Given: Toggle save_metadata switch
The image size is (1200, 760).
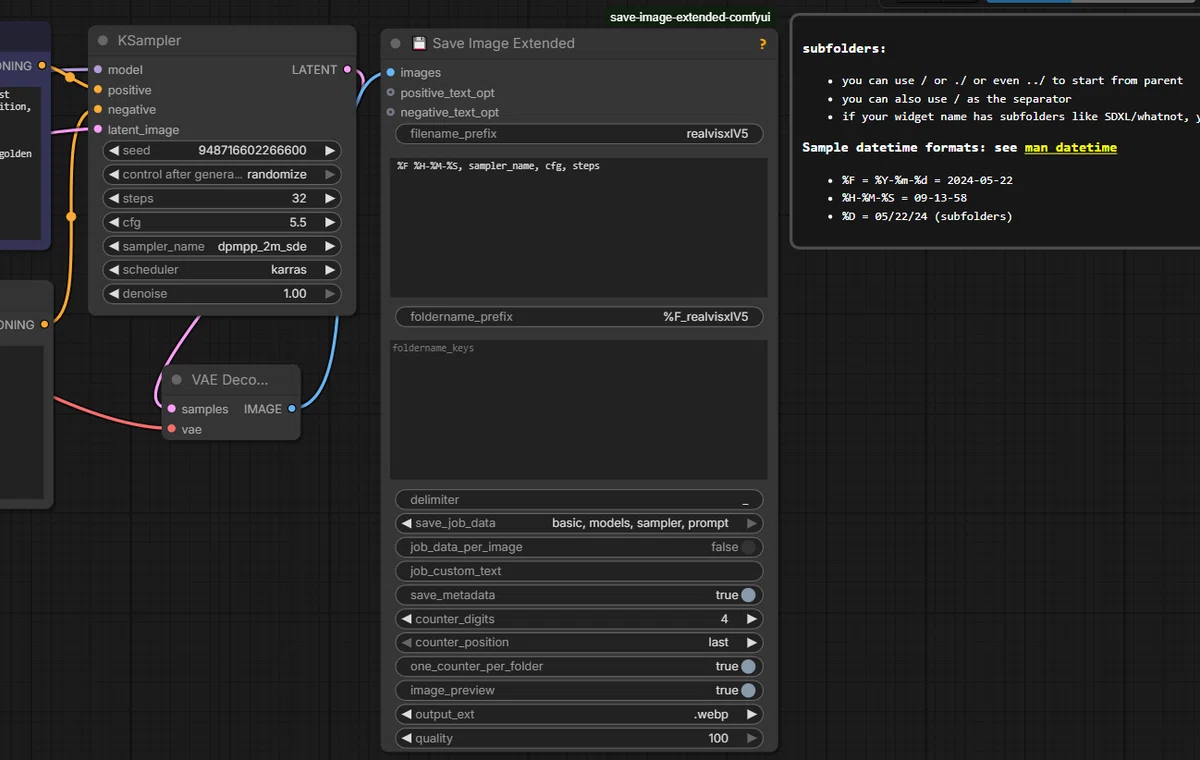Looking at the screenshot, I should [748, 595].
